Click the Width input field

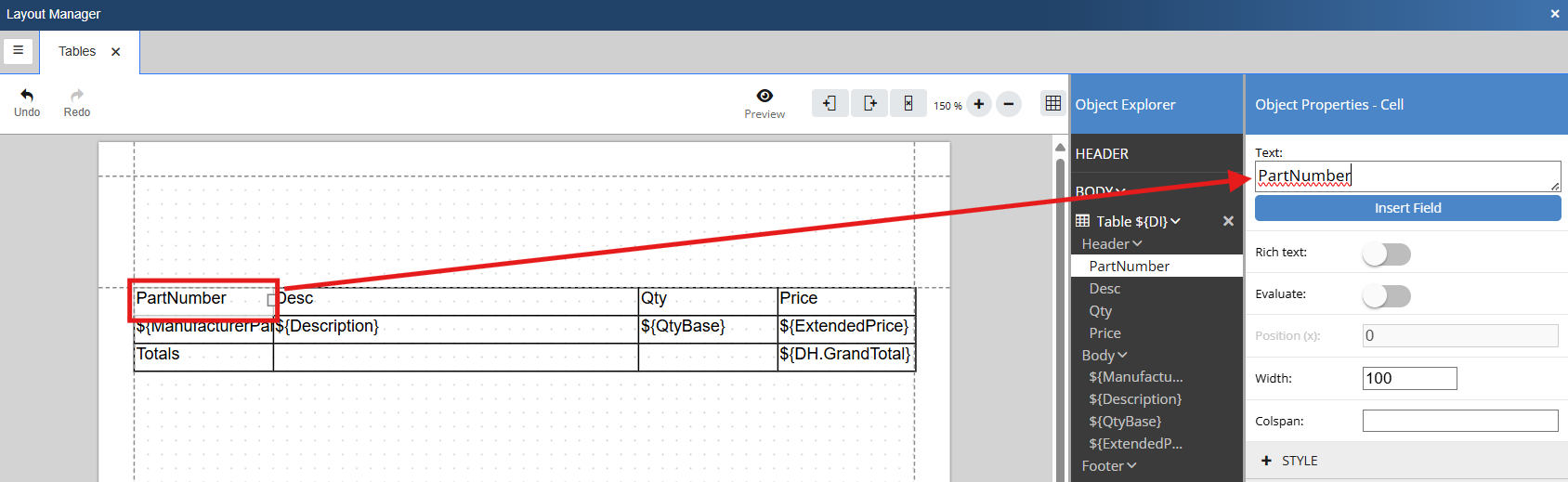(x=1409, y=378)
